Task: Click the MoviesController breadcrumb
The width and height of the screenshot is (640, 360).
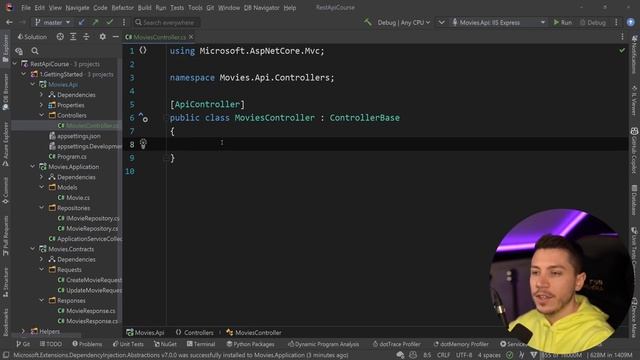Action: 254,332
